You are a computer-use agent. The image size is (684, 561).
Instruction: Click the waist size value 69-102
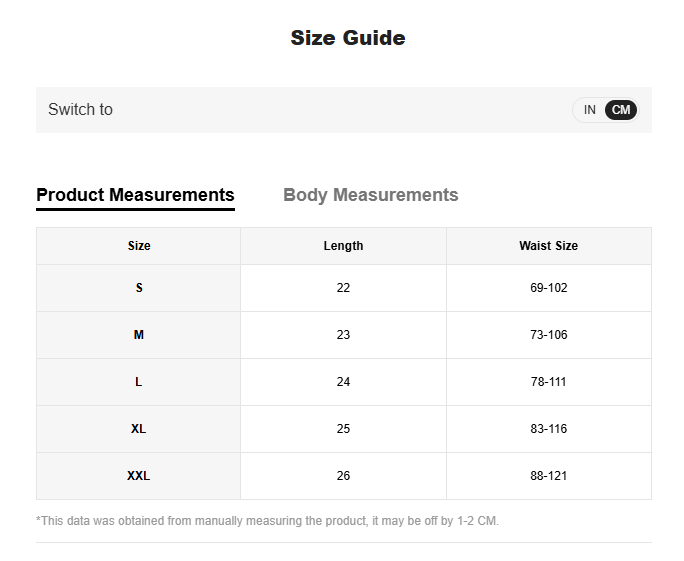(x=548, y=288)
